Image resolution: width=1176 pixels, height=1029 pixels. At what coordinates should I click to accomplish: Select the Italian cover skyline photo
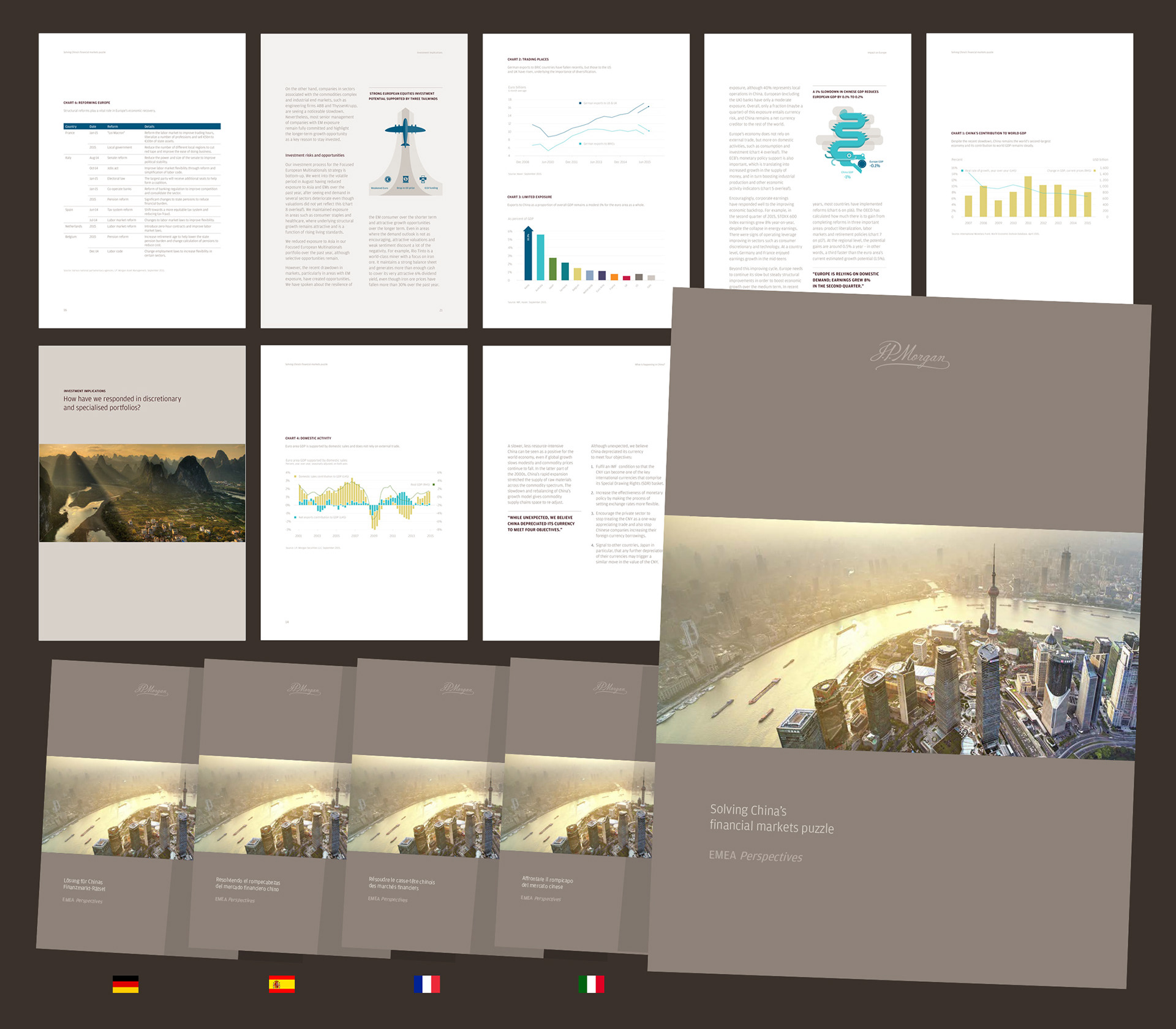point(578,806)
